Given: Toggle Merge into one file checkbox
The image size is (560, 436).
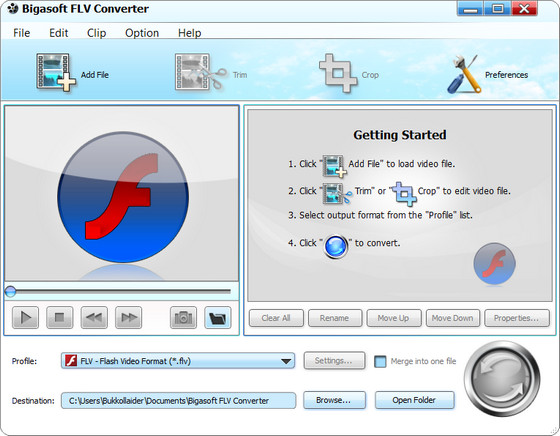Looking at the screenshot, I should click(x=380, y=361).
